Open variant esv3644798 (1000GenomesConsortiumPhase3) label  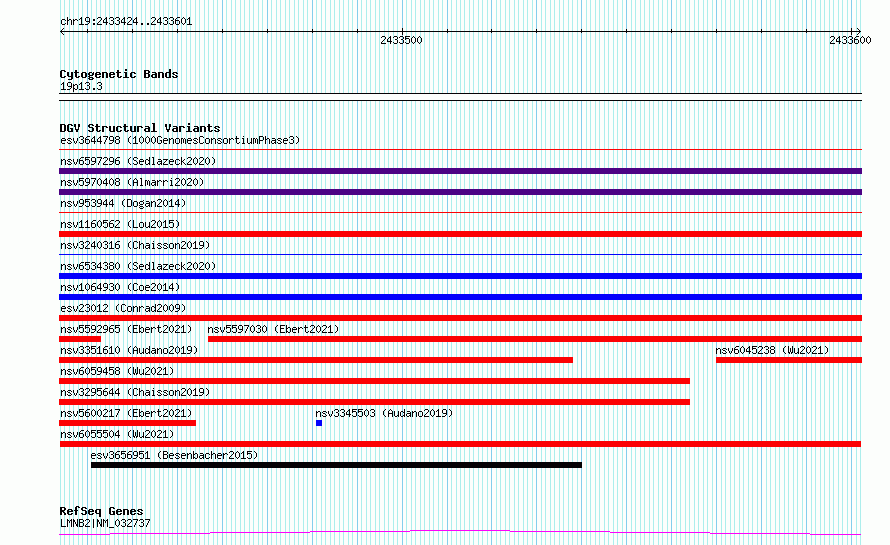click(180, 140)
